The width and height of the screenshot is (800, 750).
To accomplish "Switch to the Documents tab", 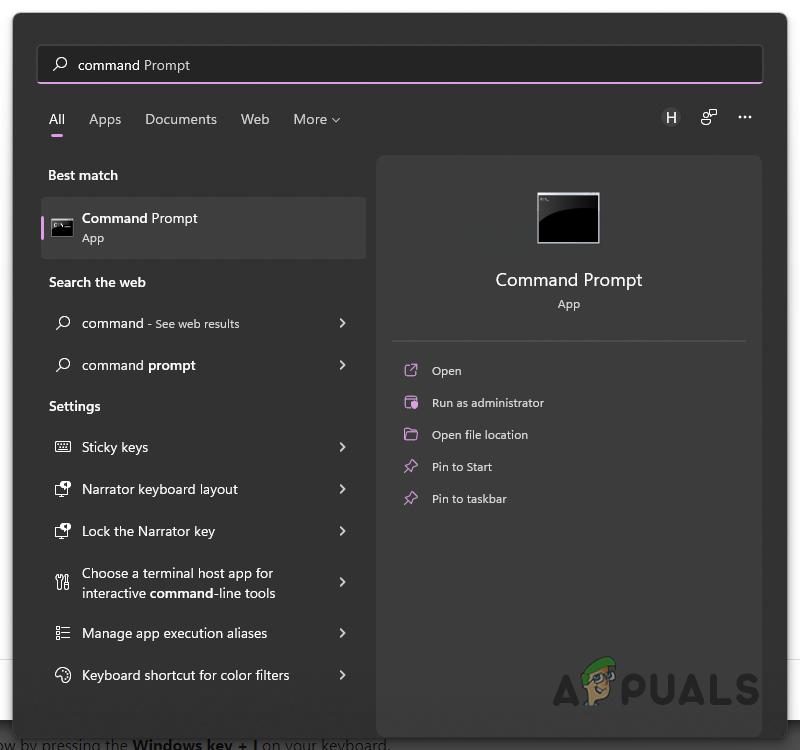I will coord(181,119).
